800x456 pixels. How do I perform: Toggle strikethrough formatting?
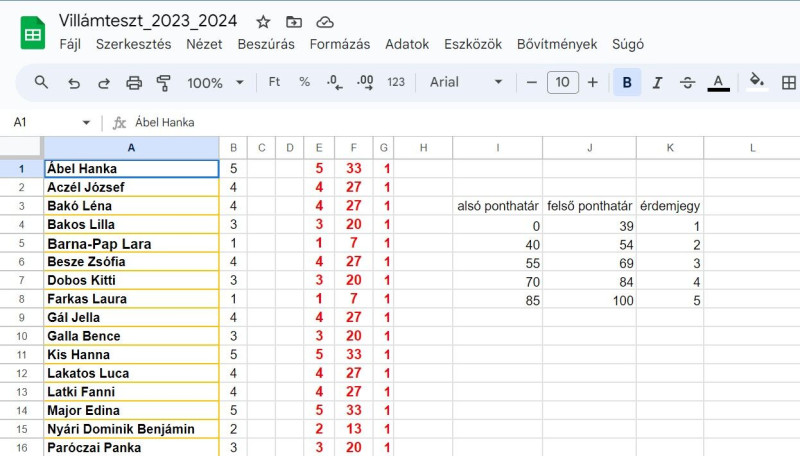click(687, 83)
